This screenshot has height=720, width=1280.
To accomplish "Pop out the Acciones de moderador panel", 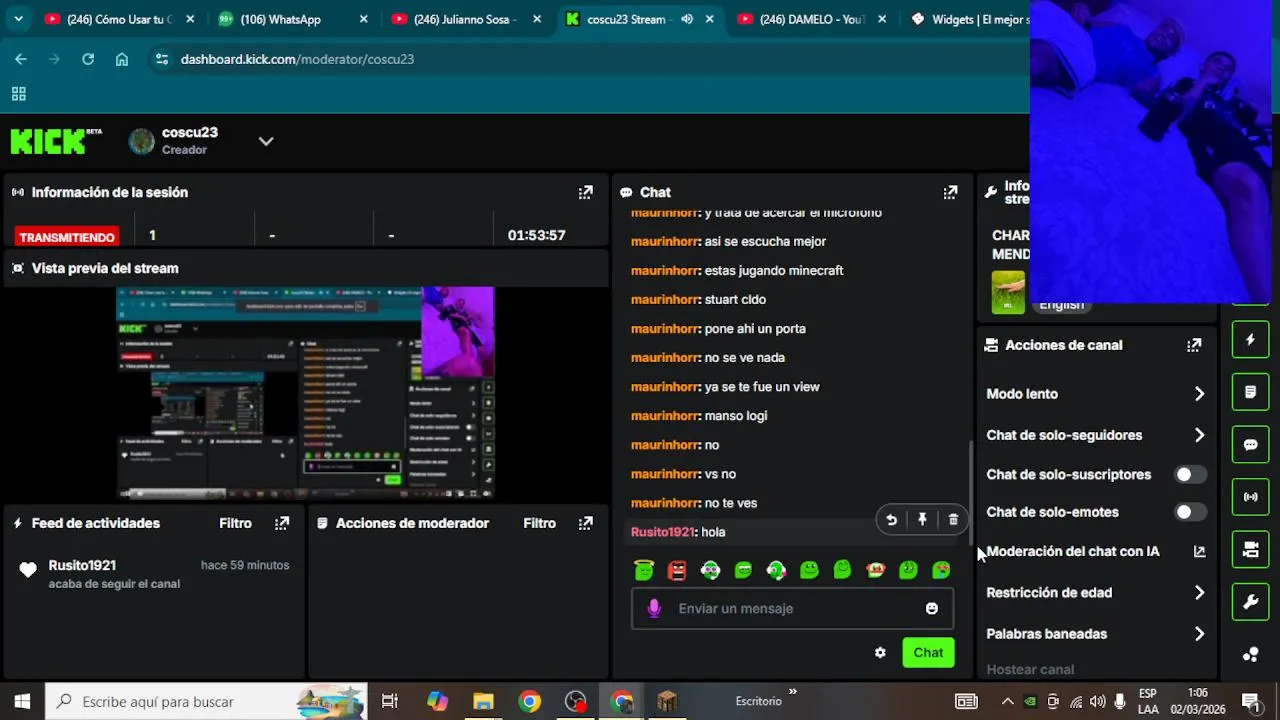I will 585,523.
